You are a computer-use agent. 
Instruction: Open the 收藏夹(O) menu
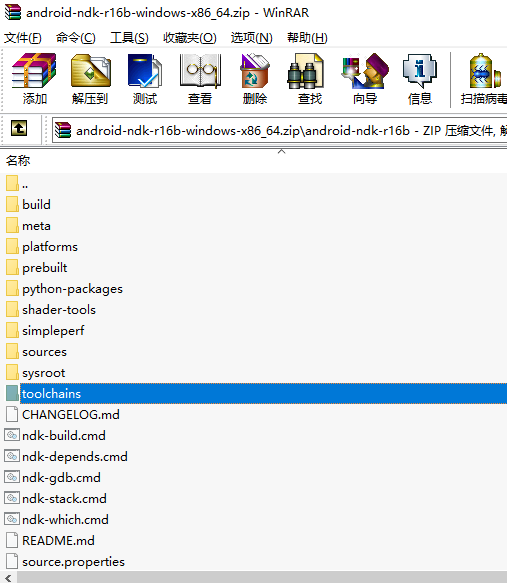point(190,38)
